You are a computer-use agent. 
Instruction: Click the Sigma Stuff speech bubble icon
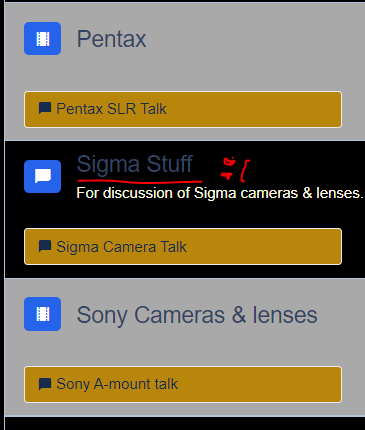(x=42, y=176)
